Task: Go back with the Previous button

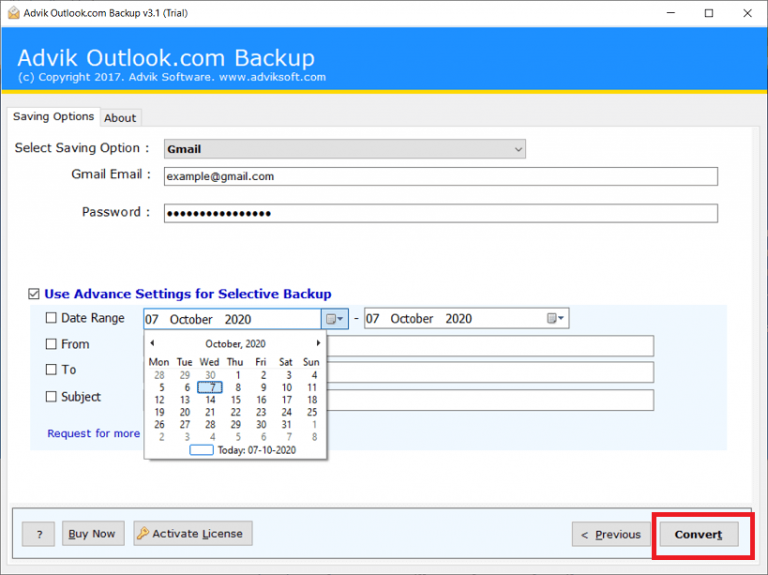Action: 611,534
